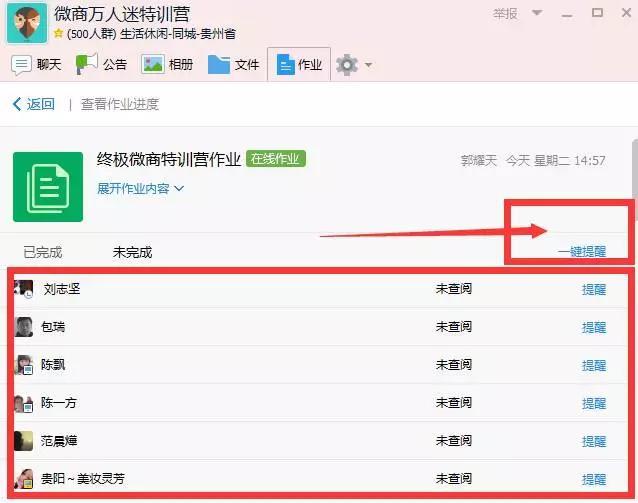Click 提醒 for 范晨燁
Screen dimensions: 638x503
[594, 441]
